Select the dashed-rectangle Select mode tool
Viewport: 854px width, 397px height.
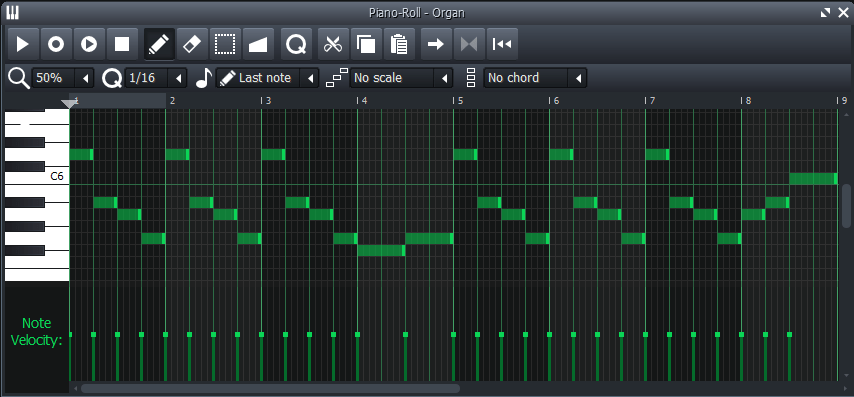225,44
